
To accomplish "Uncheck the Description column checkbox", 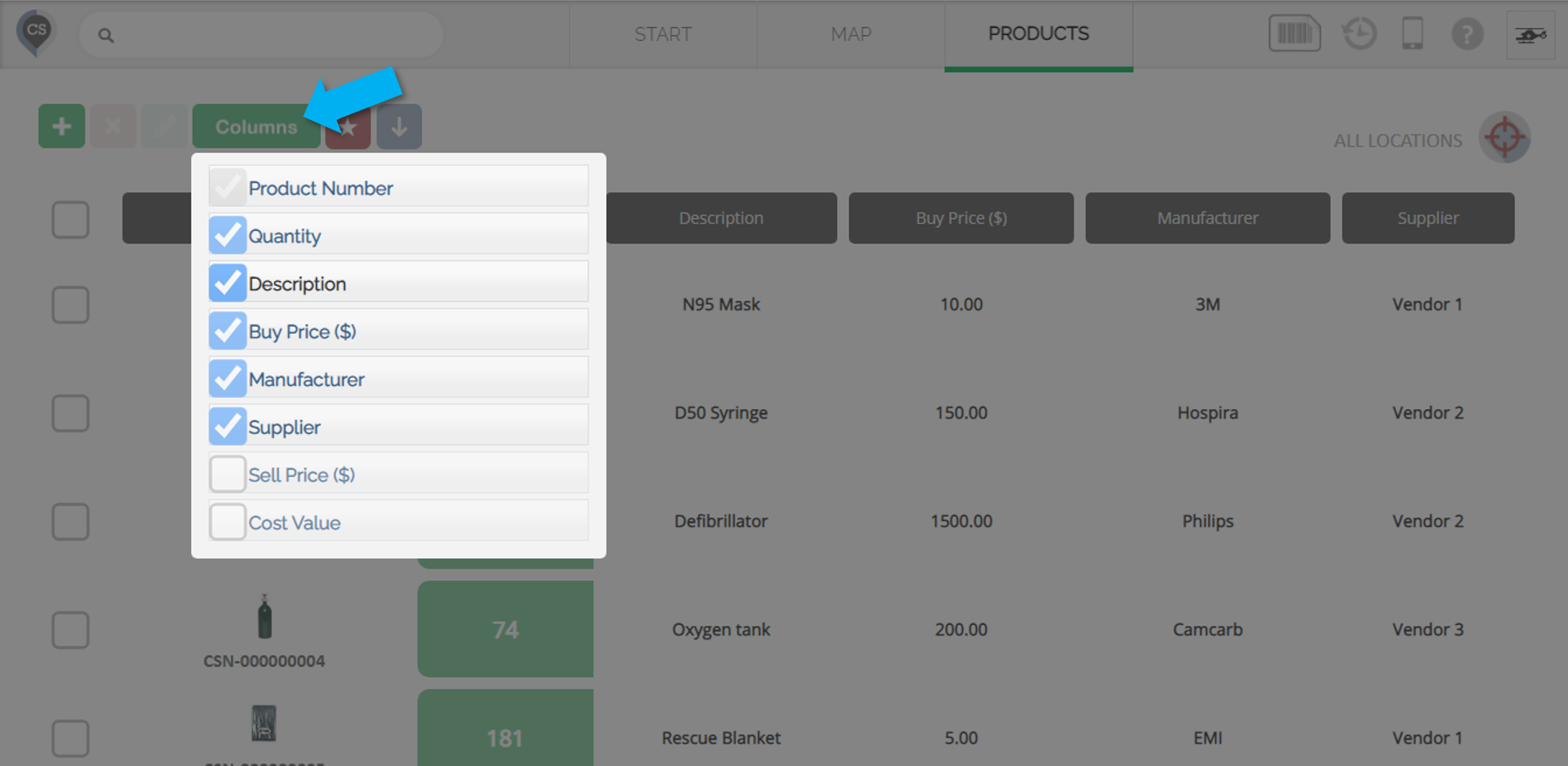I will 227,283.
